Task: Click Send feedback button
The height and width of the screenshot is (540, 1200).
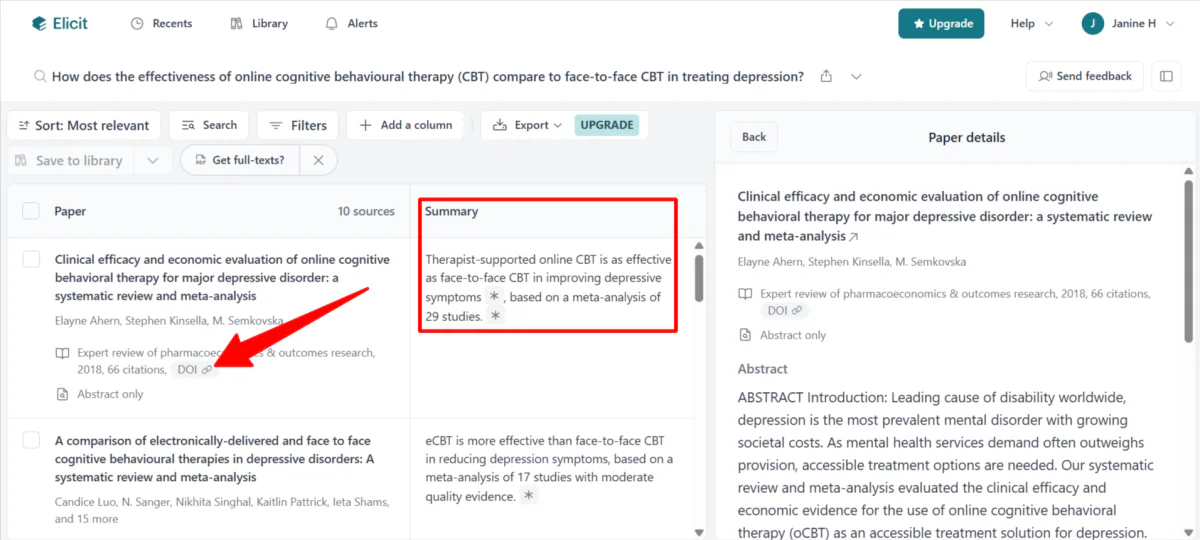Action: 1084,76
